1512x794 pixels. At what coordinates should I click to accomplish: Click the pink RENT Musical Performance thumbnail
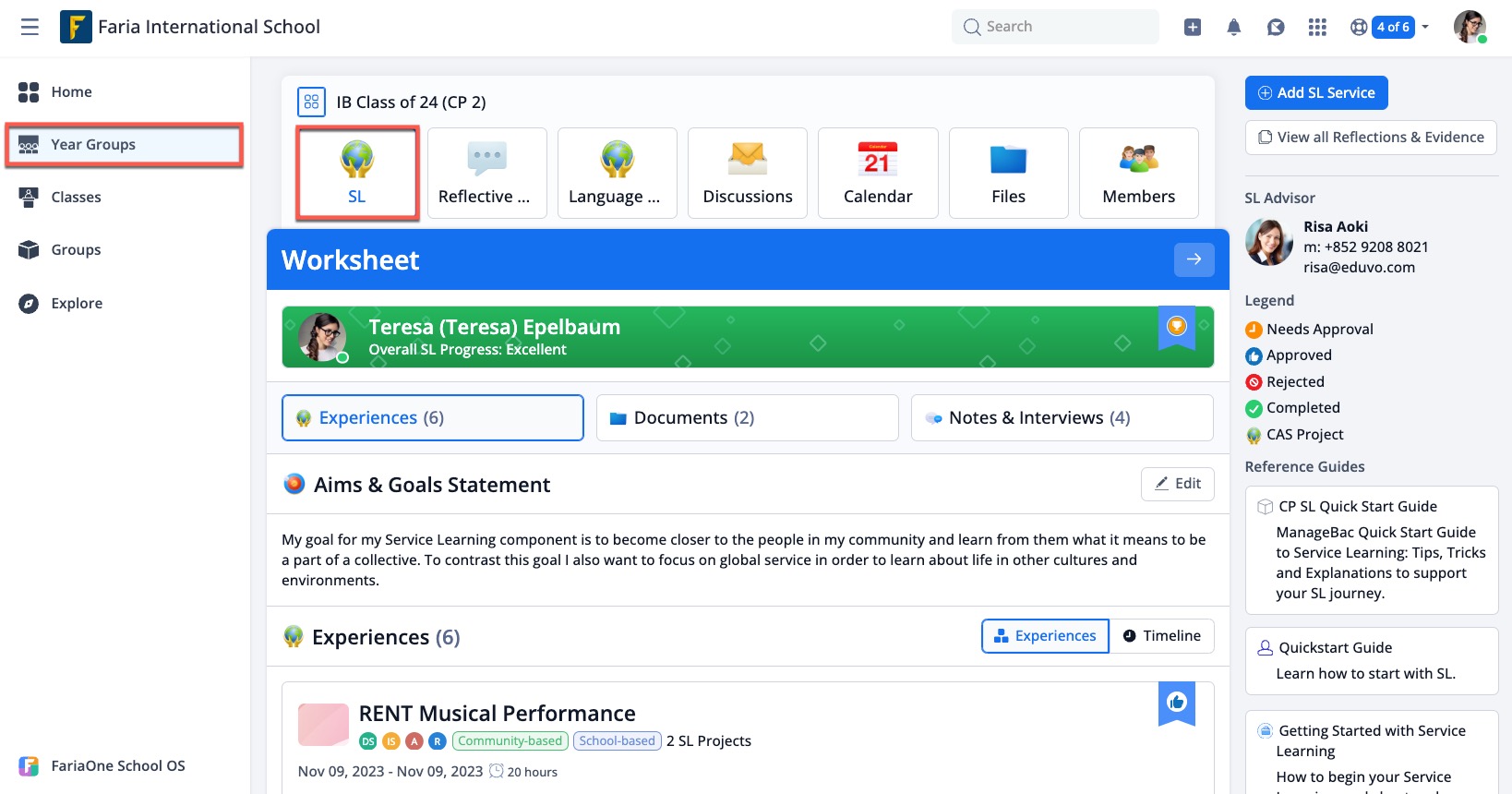tap(323, 725)
